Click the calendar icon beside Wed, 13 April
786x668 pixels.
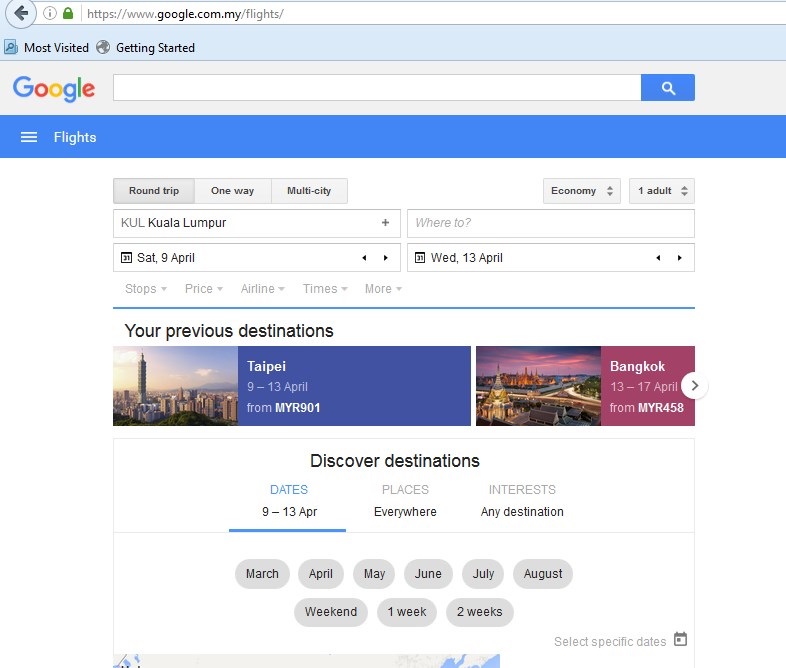pos(420,258)
